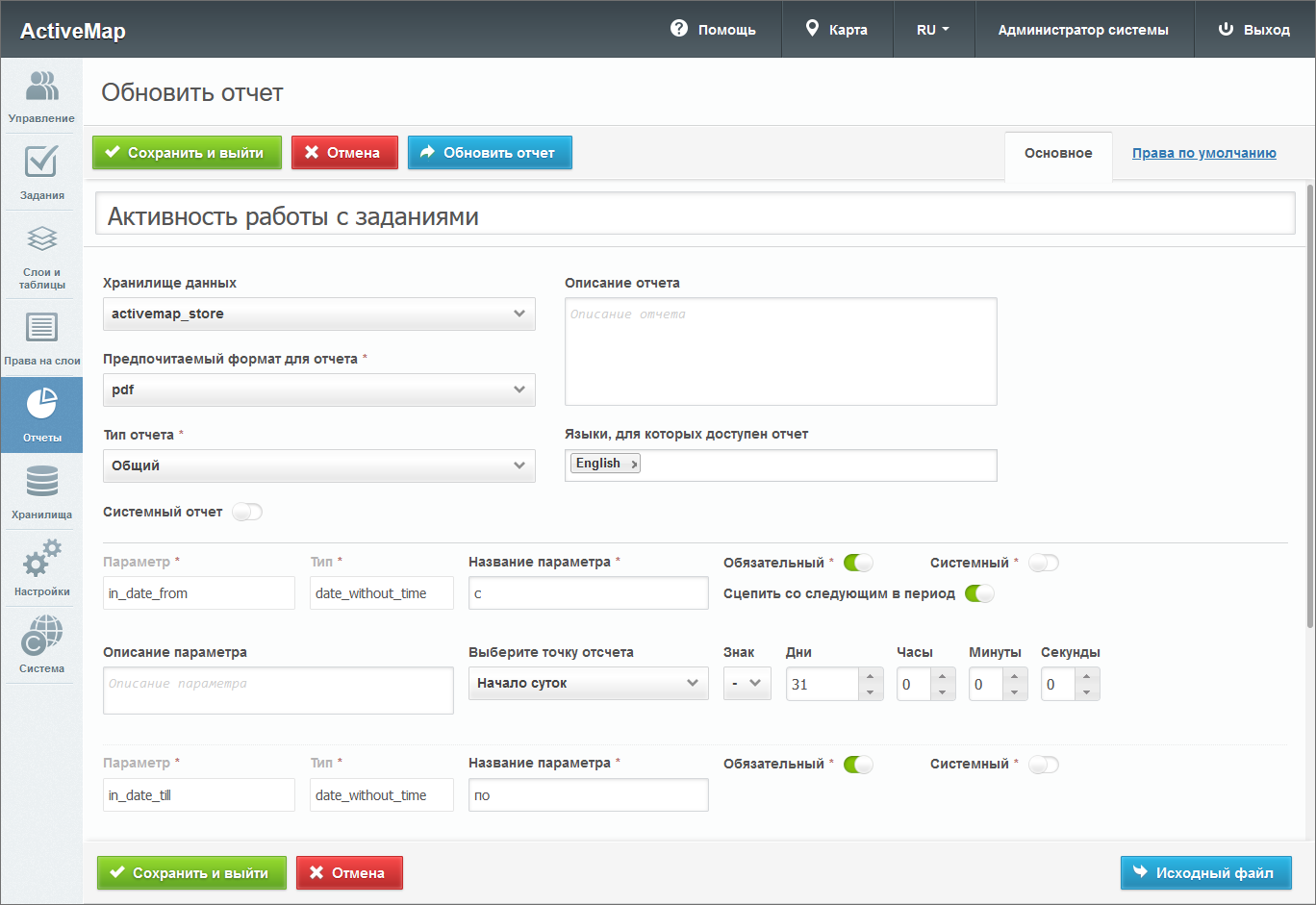Turn off Сцепить со следующим в период
Viewport: 1316px width, 905px height.
pyautogui.click(x=979, y=593)
